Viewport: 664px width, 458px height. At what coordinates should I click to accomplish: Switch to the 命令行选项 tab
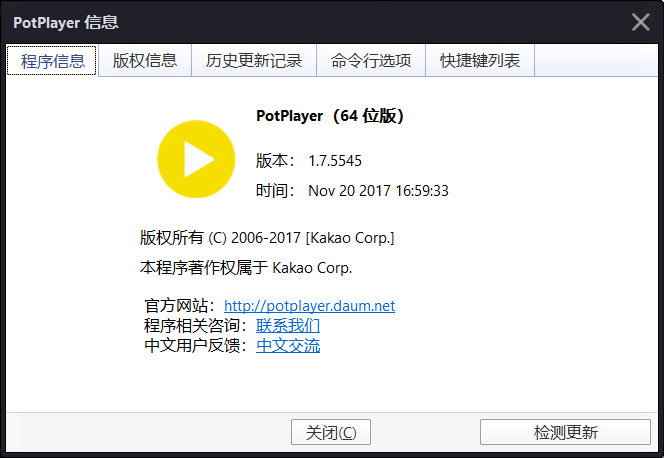(371, 61)
